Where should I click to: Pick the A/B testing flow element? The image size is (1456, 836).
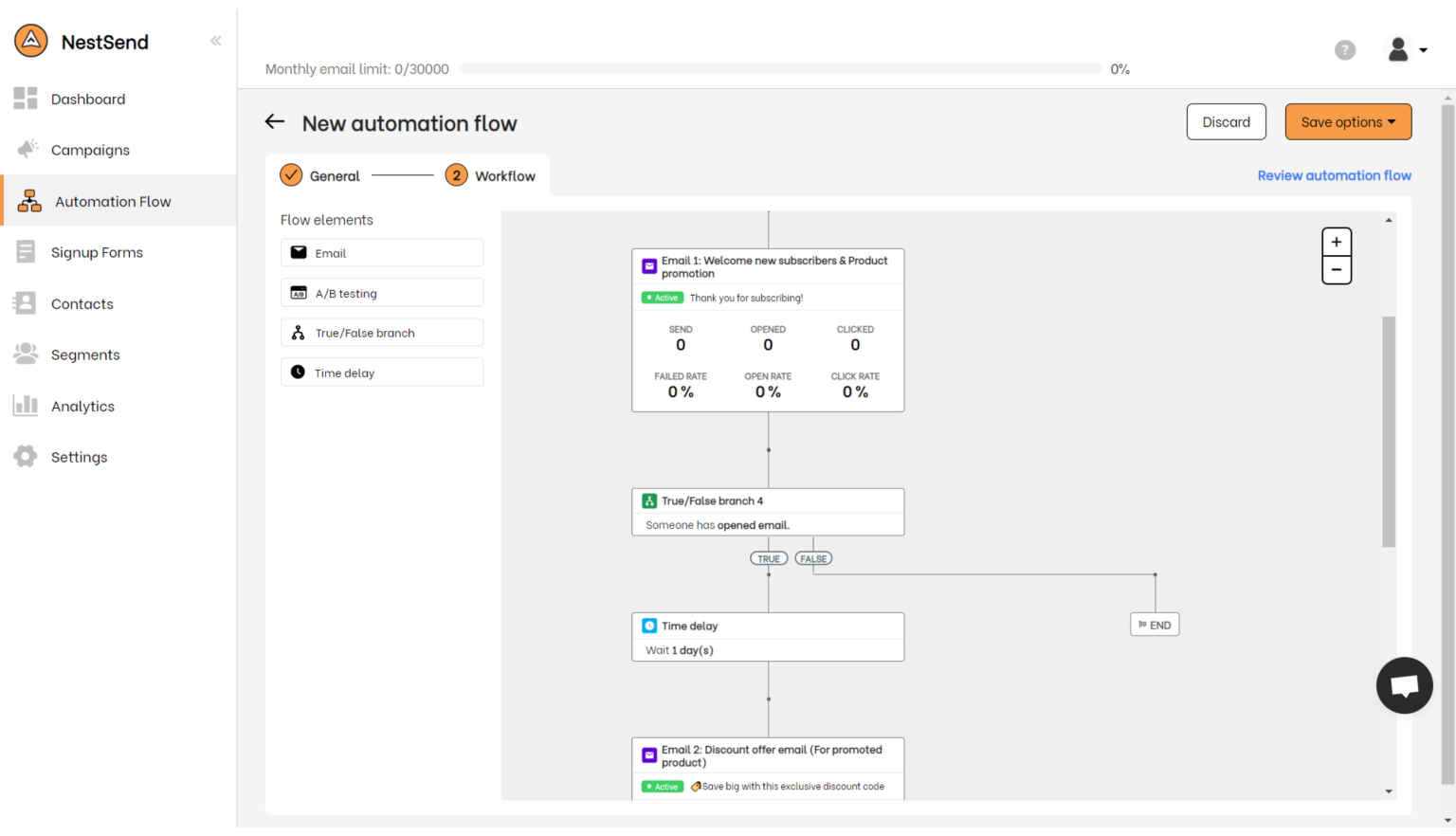382,293
